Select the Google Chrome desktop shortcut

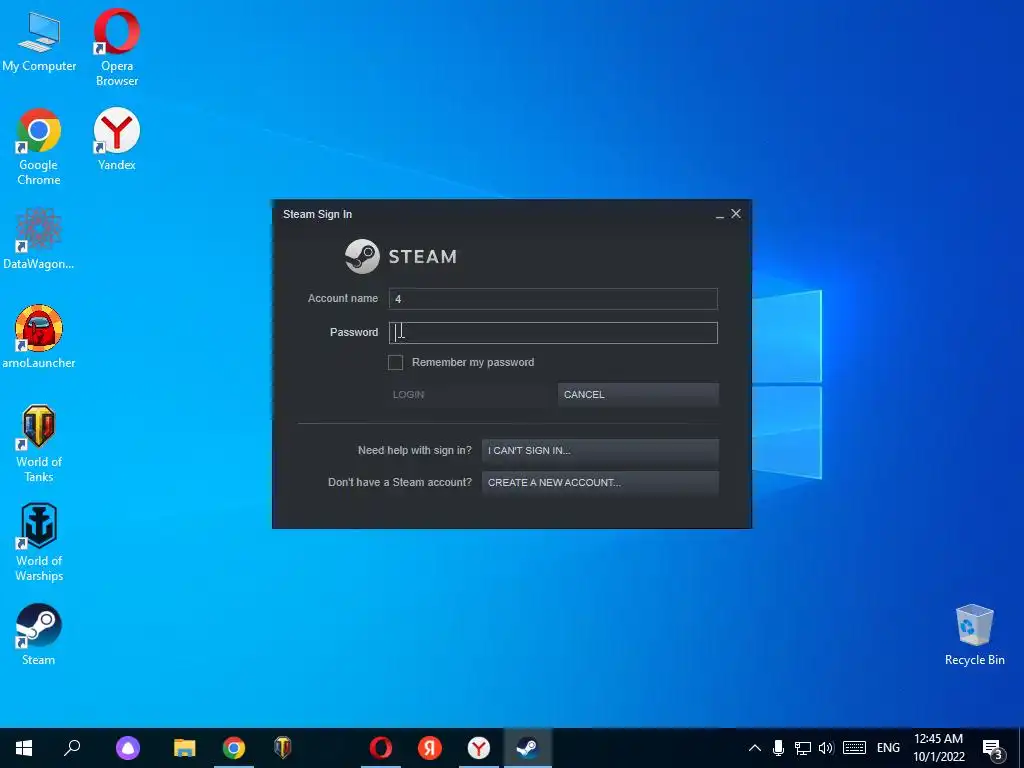click(x=39, y=147)
